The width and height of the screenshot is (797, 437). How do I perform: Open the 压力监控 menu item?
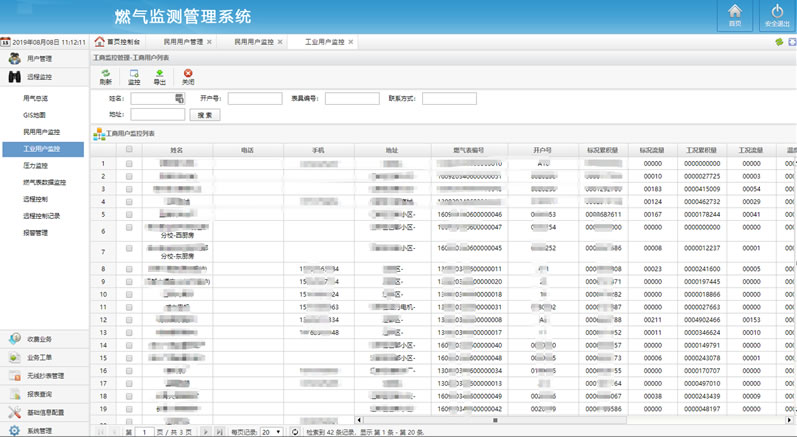point(36,165)
